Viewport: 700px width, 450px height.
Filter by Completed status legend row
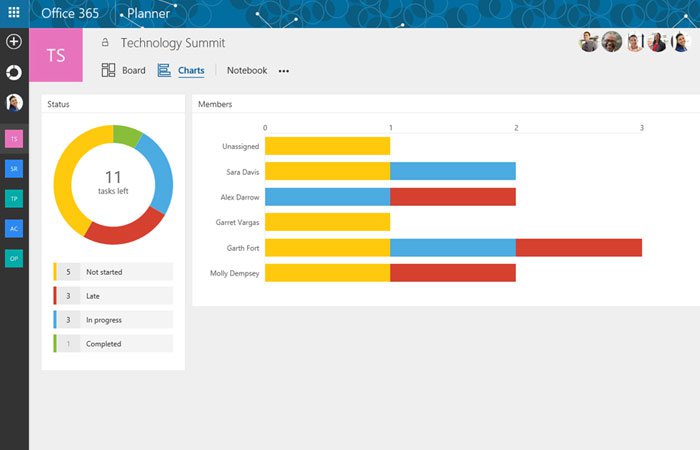pyautogui.click(x=113, y=344)
